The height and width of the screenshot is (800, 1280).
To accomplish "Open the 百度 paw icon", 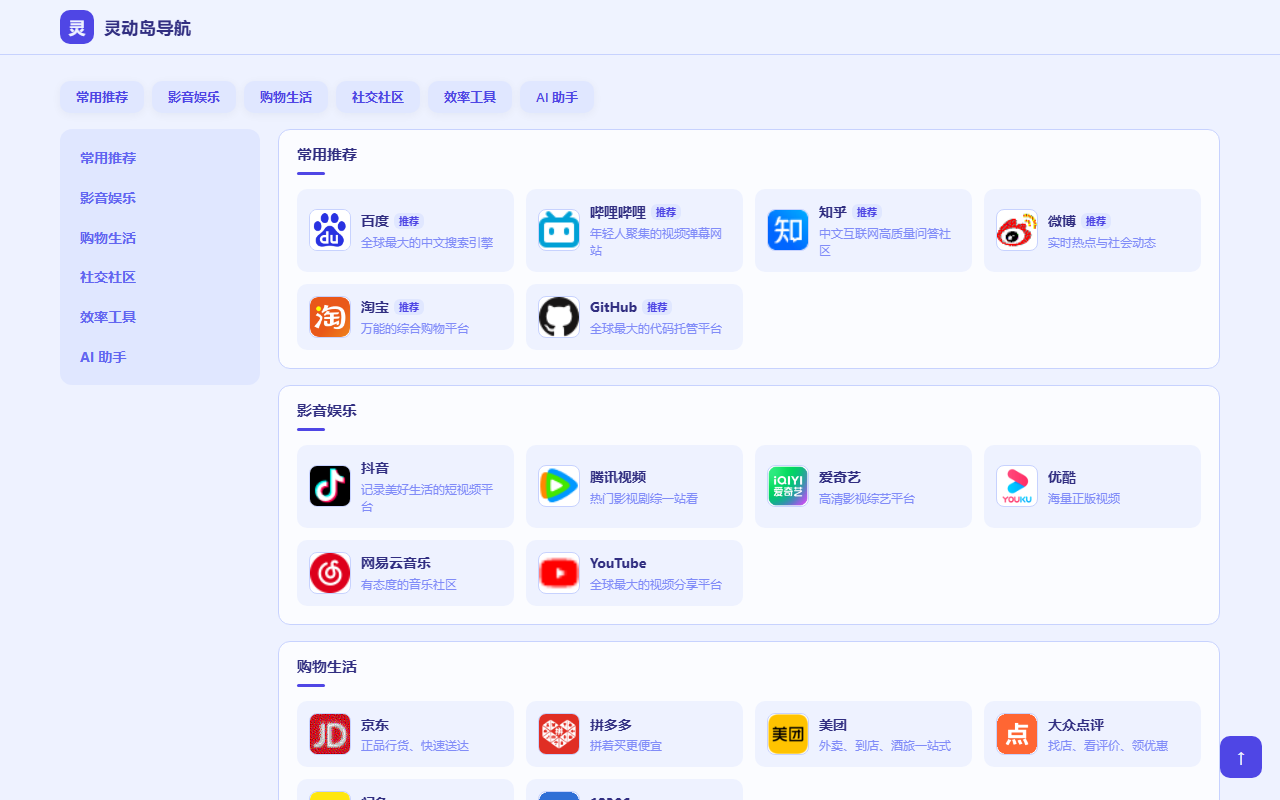I will 330,230.
